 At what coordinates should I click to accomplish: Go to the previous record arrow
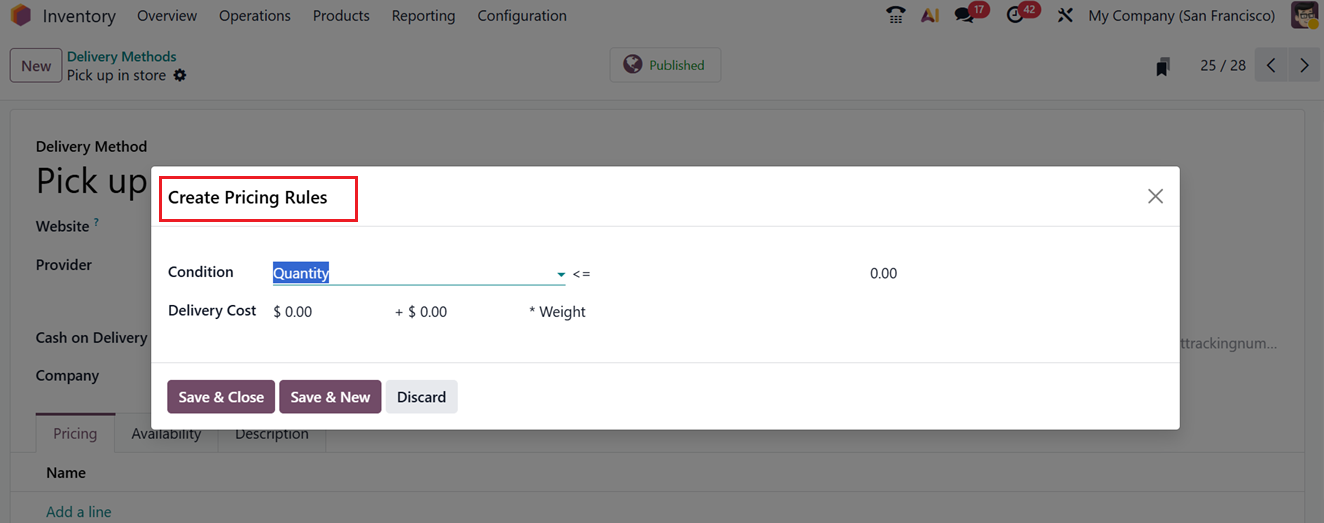[x=1271, y=66]
